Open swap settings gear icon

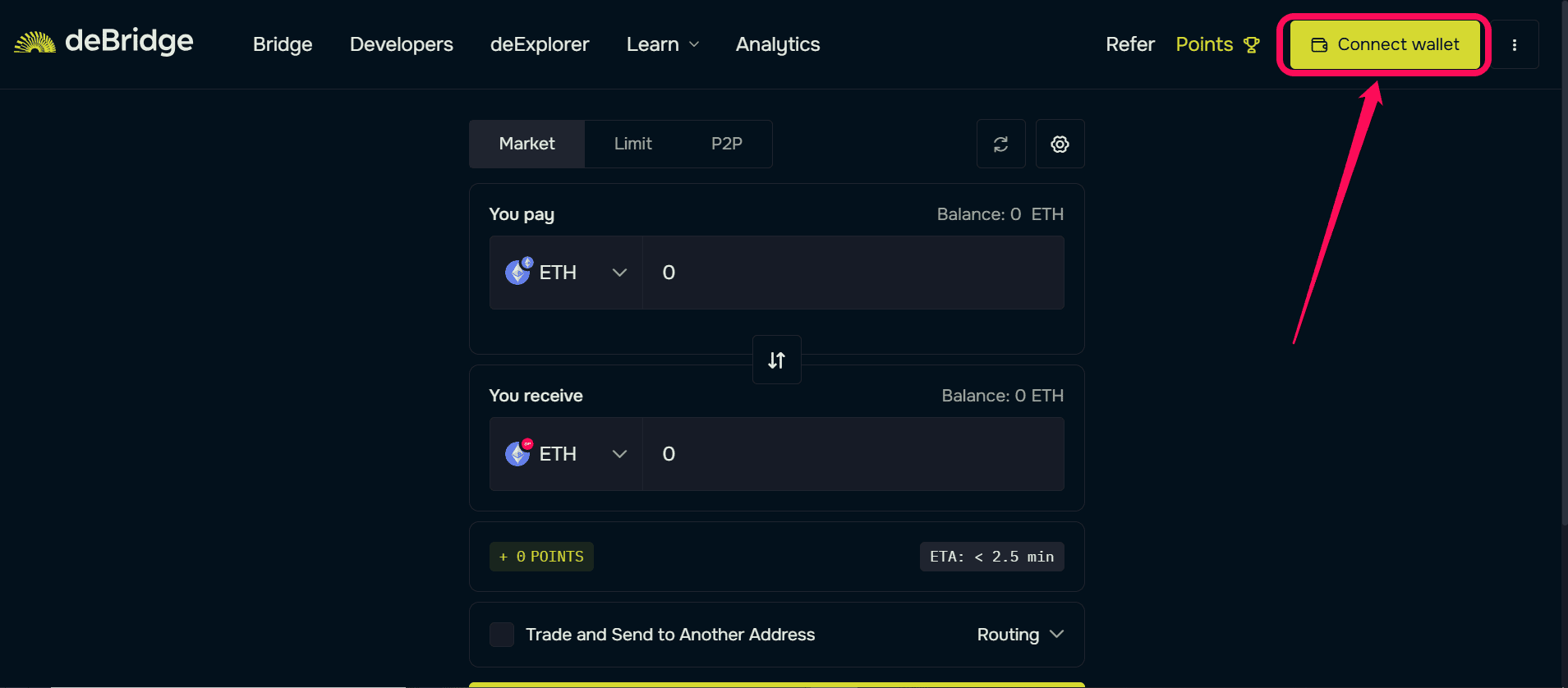(x=1060, y=144)
